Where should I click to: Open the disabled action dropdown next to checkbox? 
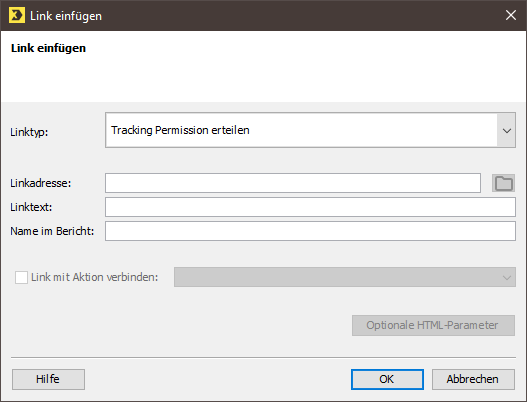345,277
